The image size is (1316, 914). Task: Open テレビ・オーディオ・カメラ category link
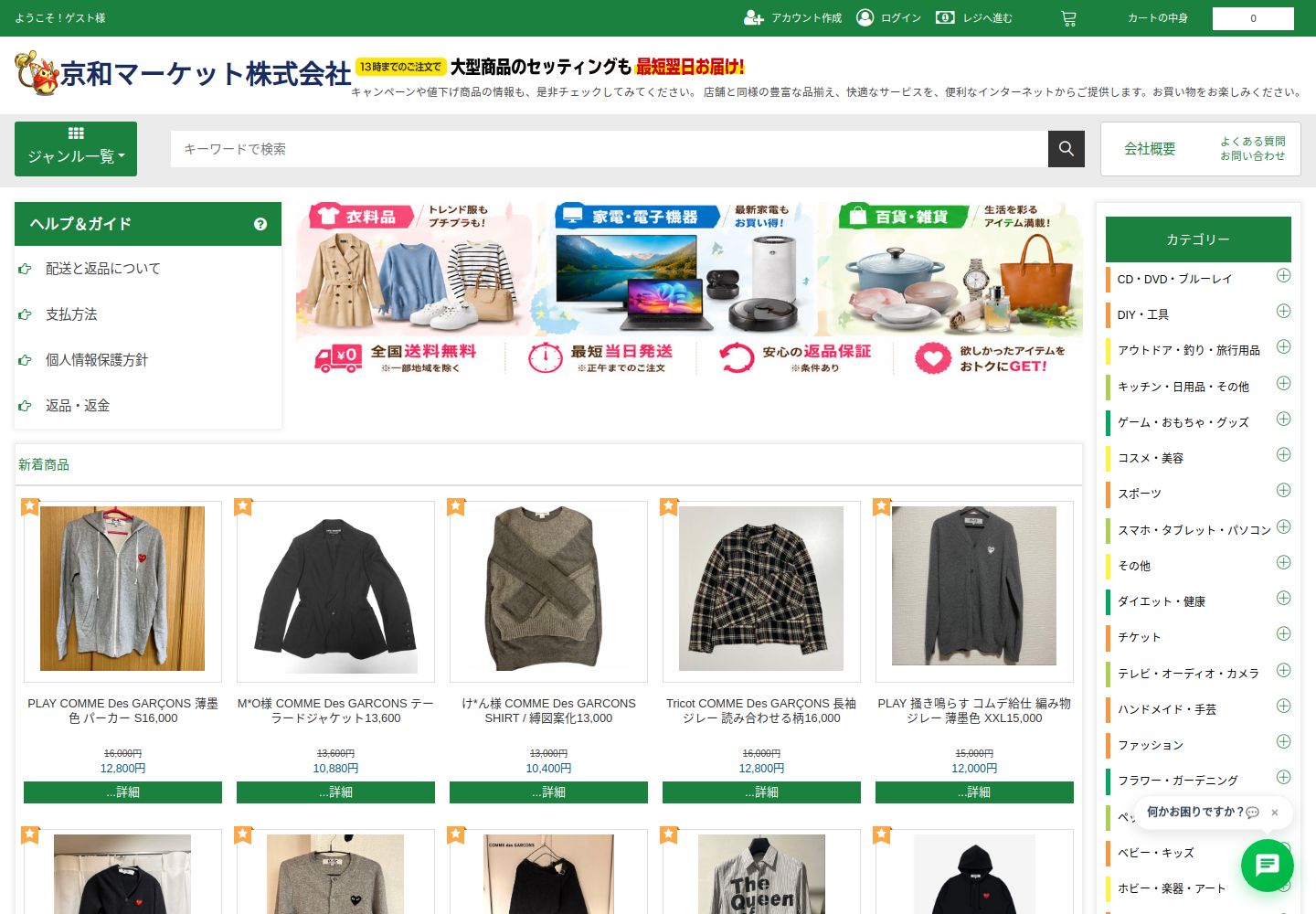point(1188,674)
